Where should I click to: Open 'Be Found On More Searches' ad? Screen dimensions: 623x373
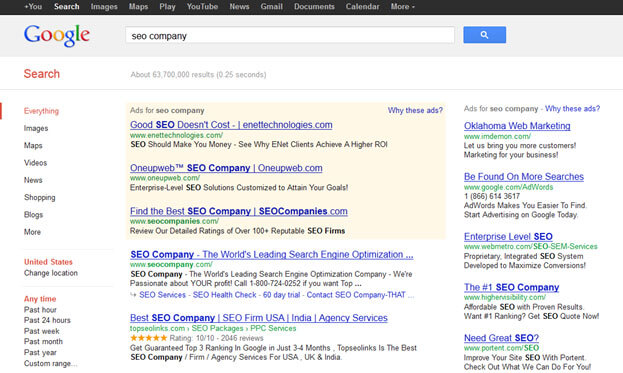pos(524,177)
